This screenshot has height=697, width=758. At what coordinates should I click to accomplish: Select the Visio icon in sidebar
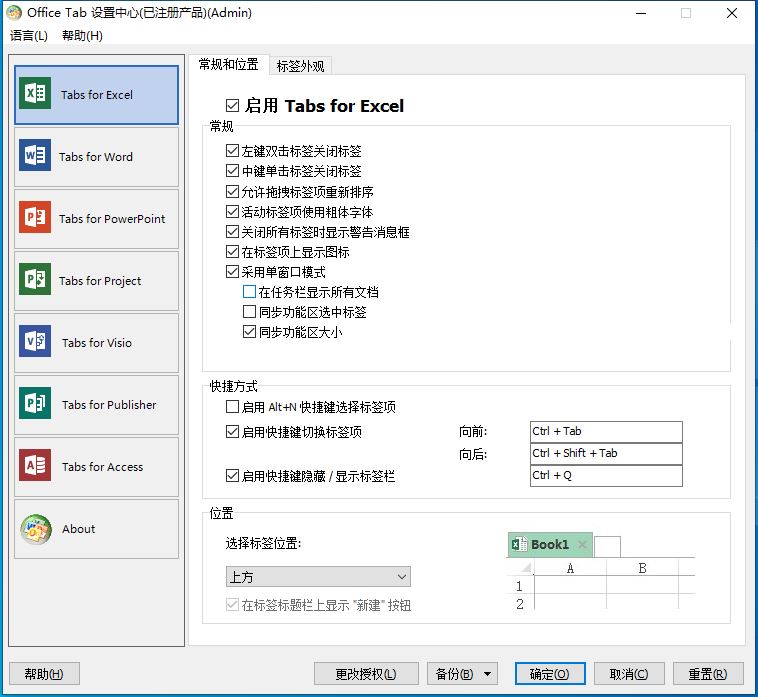pos(35,341)
